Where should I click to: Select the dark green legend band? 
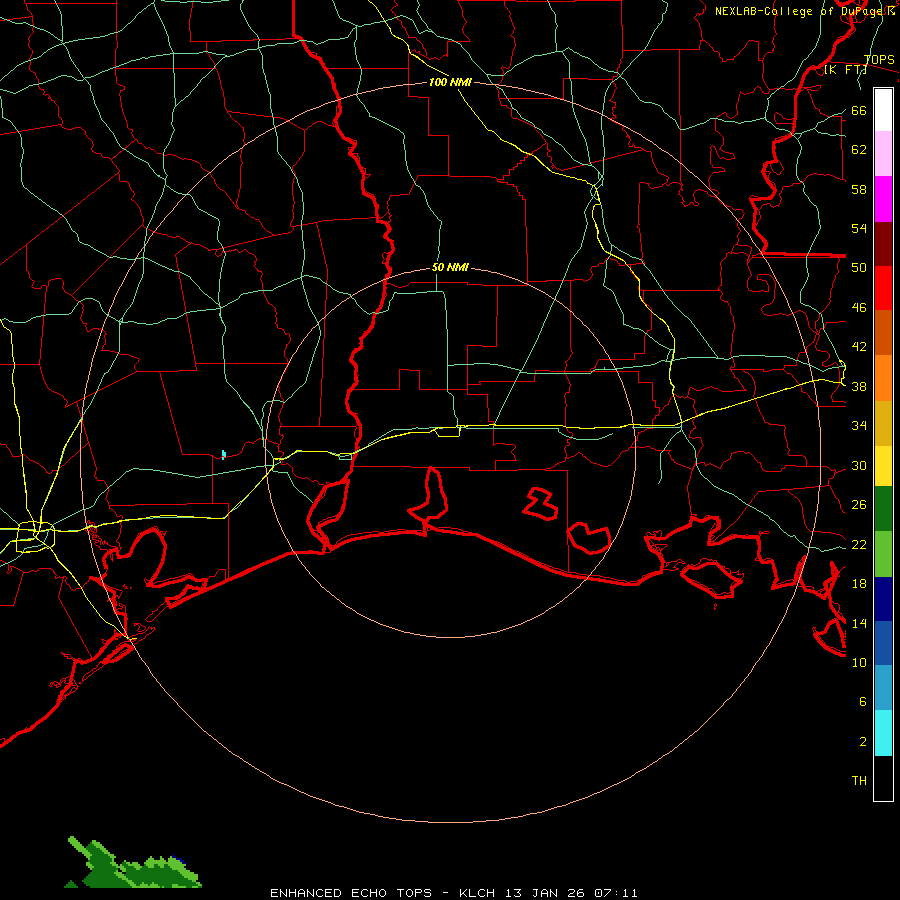(x=883, y=509)
